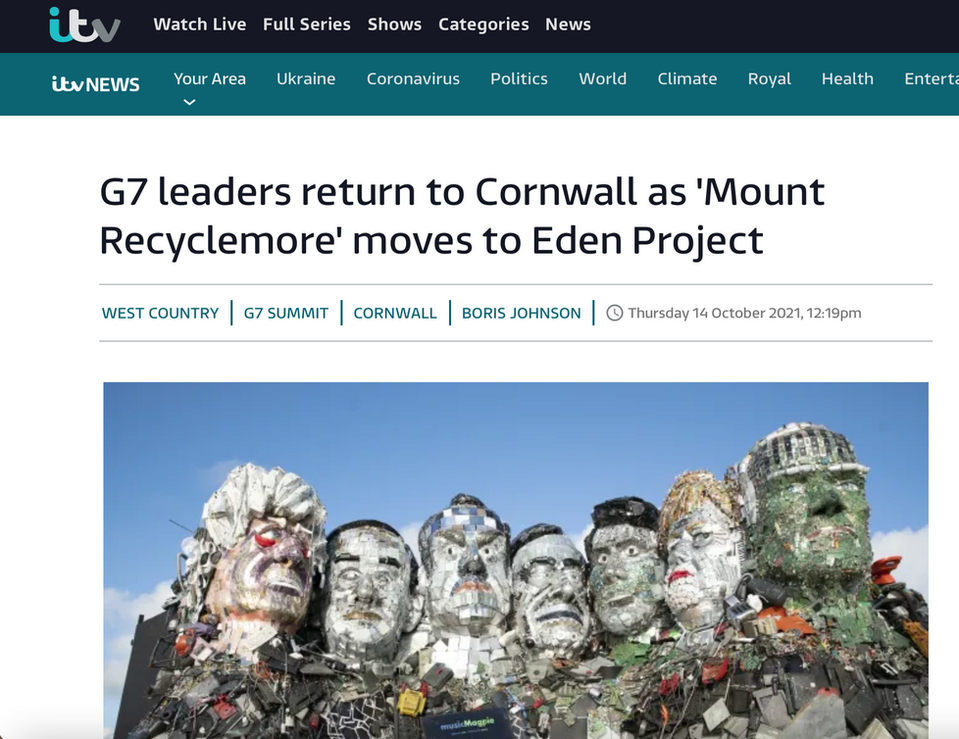Image resolution: width=959 pixels, height=739 pixels.
Task: Select Full Series in the header
Action: (306, 24)
